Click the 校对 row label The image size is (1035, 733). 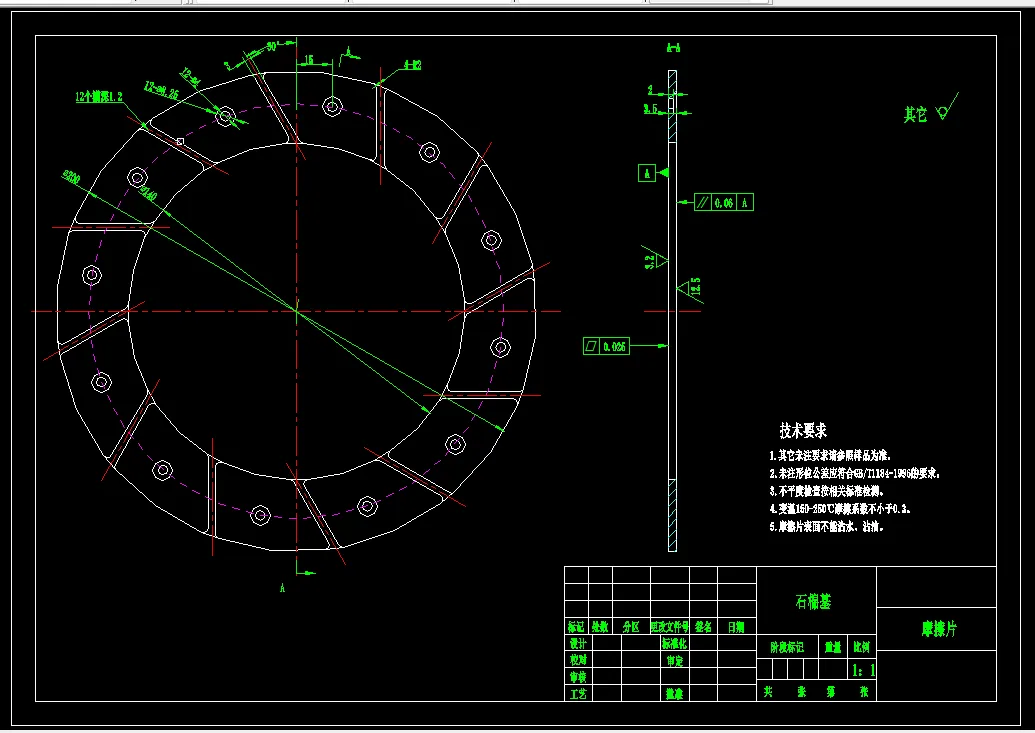coord(578,660)
